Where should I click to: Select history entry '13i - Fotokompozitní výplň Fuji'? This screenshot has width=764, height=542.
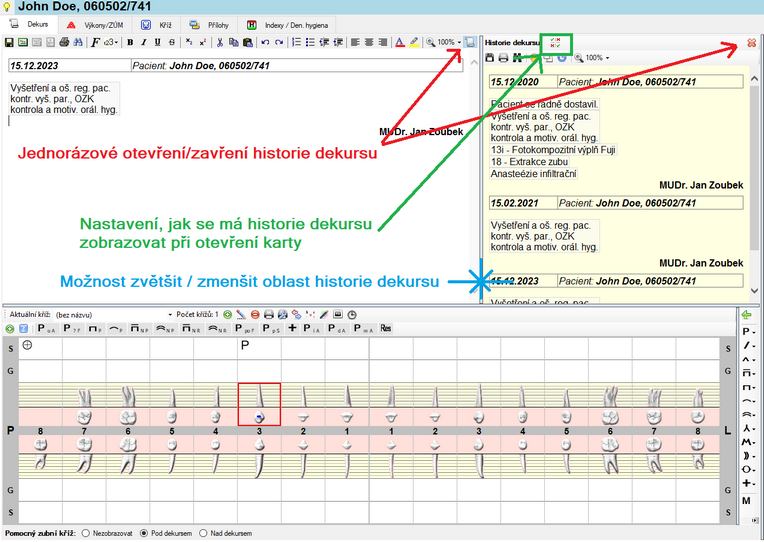(554, 150)
